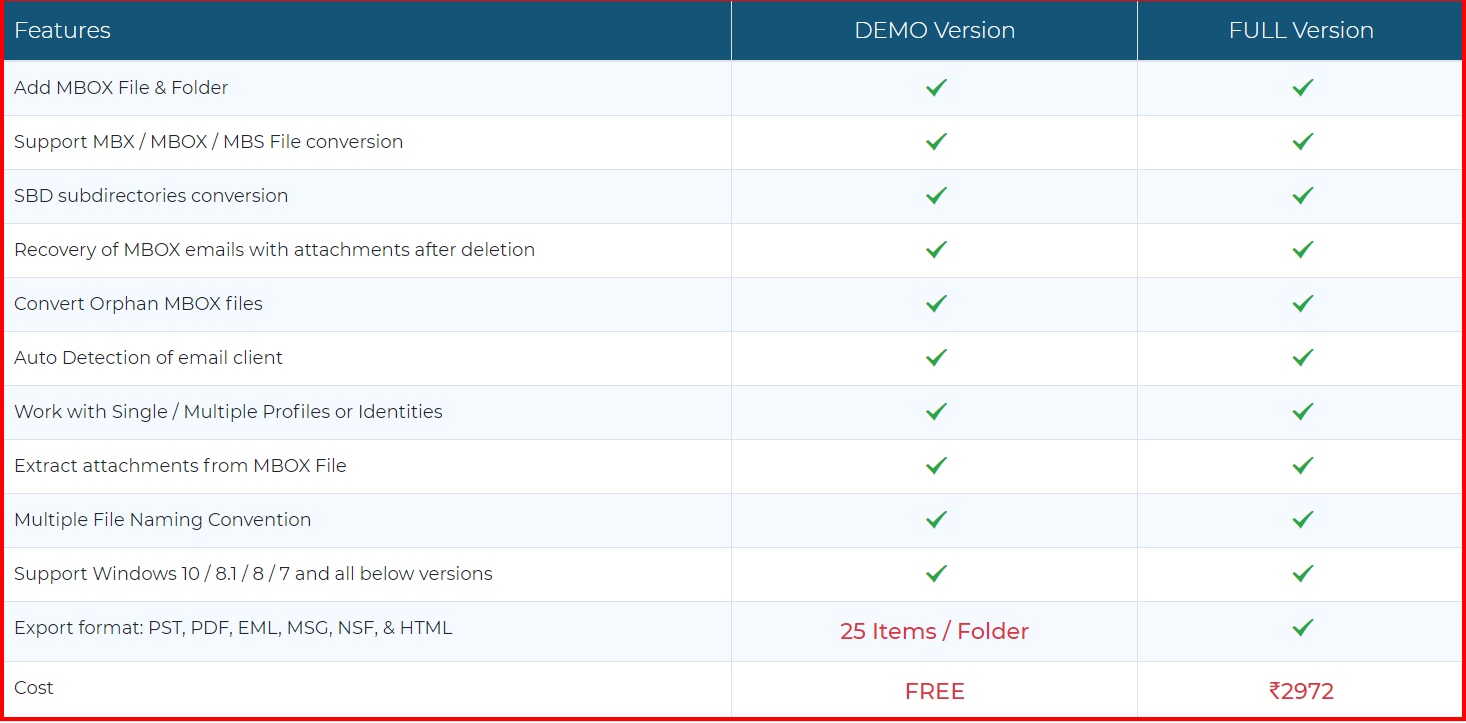Click the DEMO Version column header
This screenshot has width=1466, height=723.
[x=935, y=30]
